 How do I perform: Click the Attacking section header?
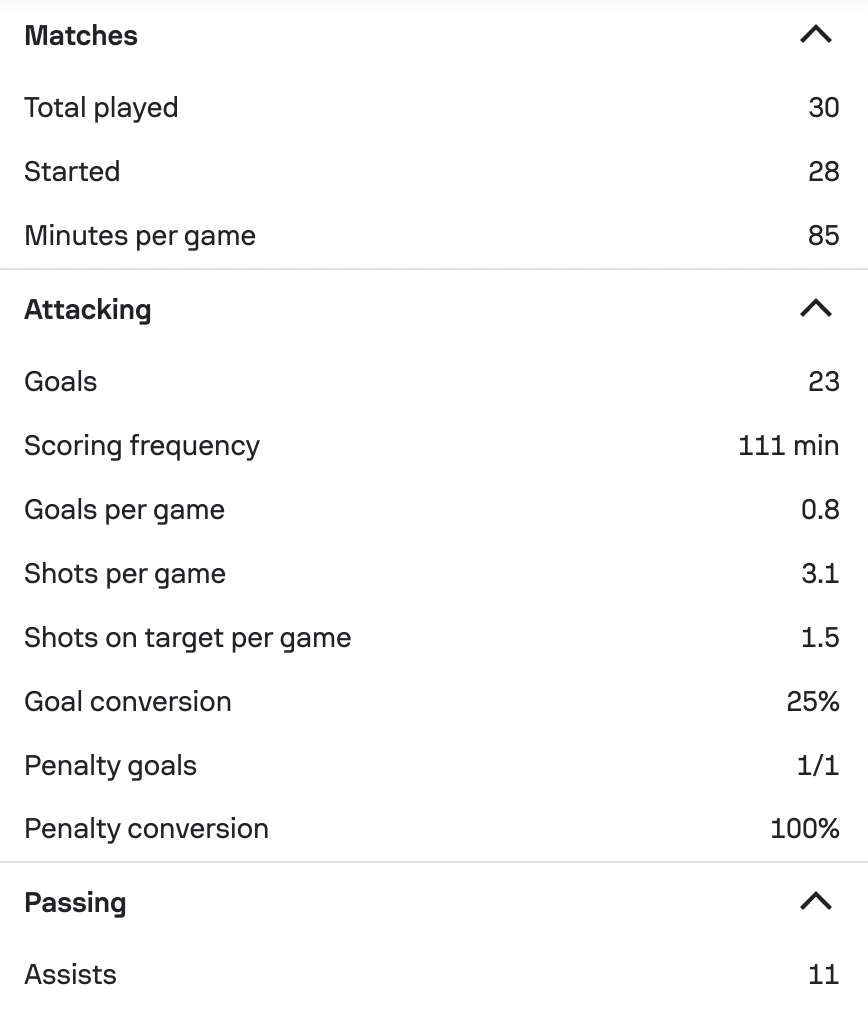(434, 310)
